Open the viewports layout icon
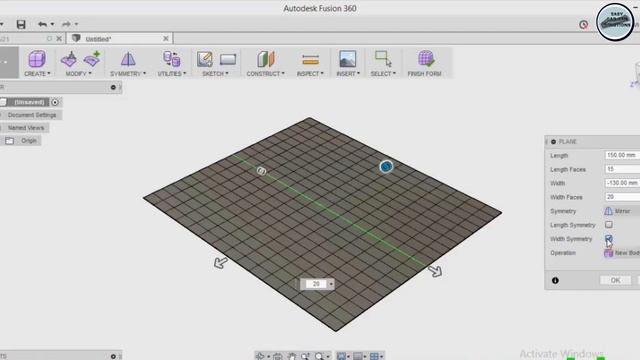Image resolution: width=640 pixels, height=360 pixels. coord(374,356)
